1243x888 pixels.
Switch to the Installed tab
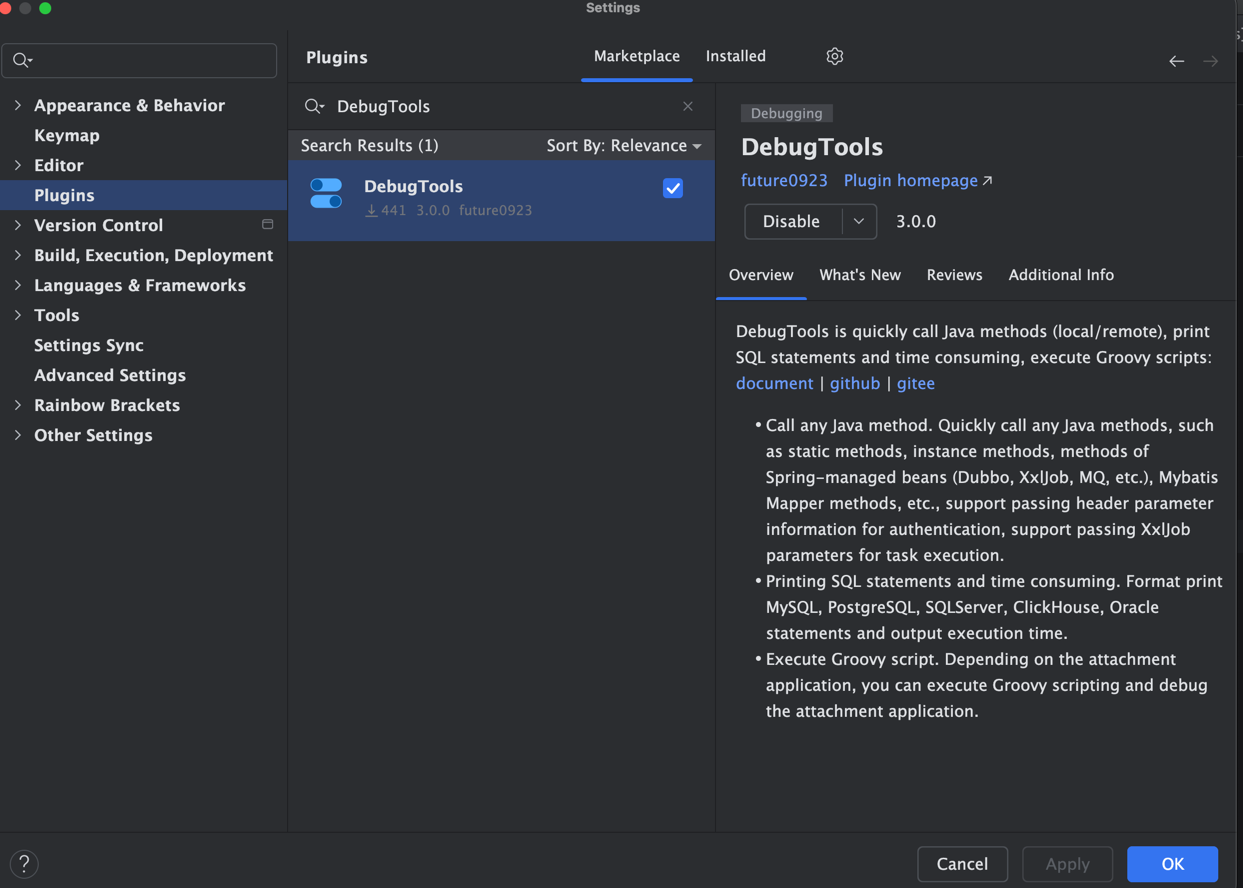point(736,57)
